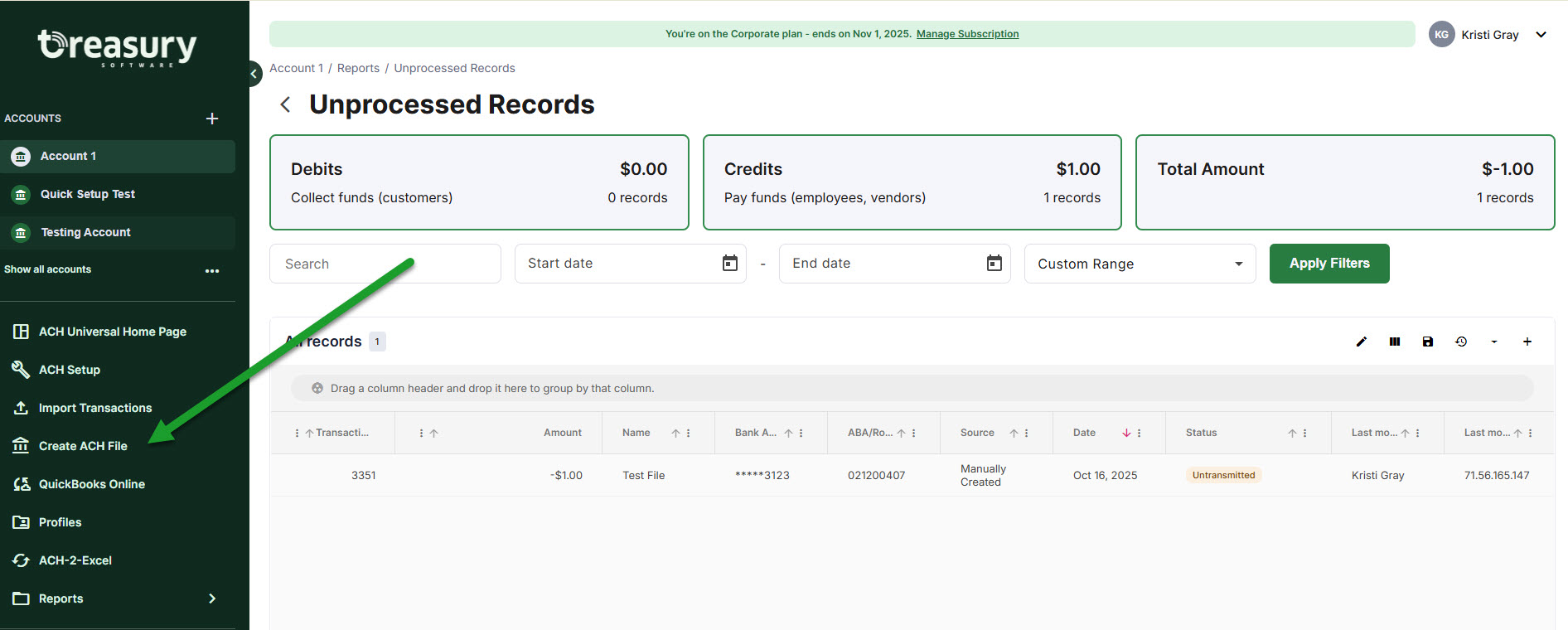
Task: Open the Start date calendar picker
Action: tap(730, 264)
